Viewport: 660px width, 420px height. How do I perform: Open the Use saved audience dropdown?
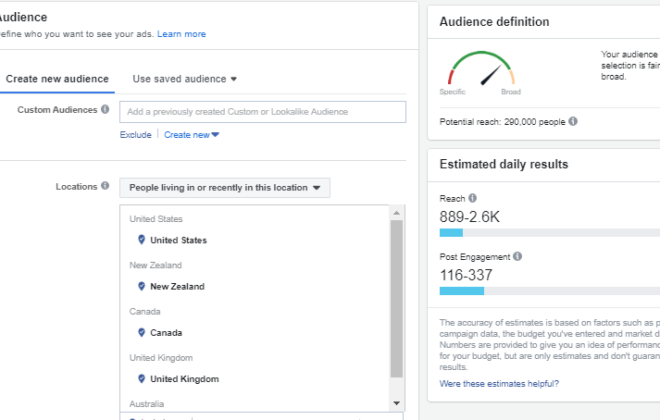[x=184, y=79]
